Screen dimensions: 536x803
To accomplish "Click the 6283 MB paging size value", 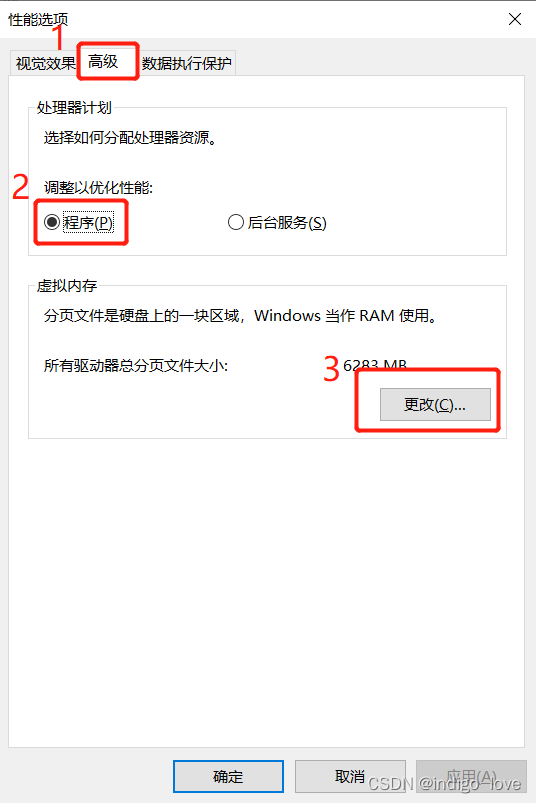I will pos(375,365).
